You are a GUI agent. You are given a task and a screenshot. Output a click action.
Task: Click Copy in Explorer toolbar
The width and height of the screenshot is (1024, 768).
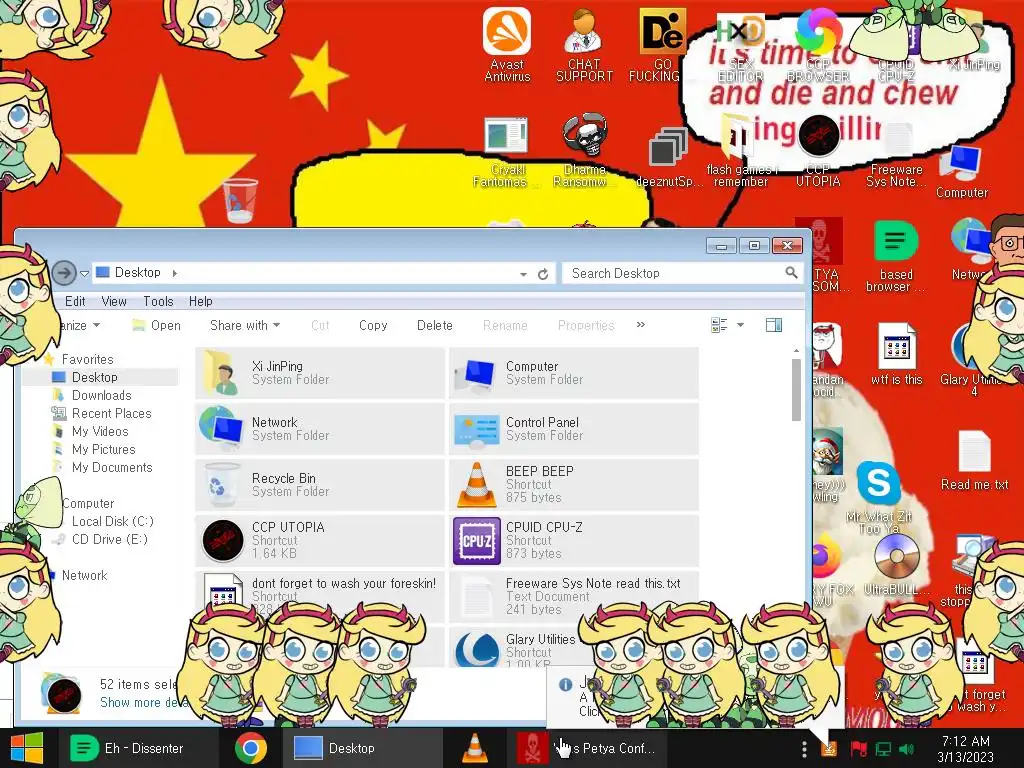[x=373, y=325]
